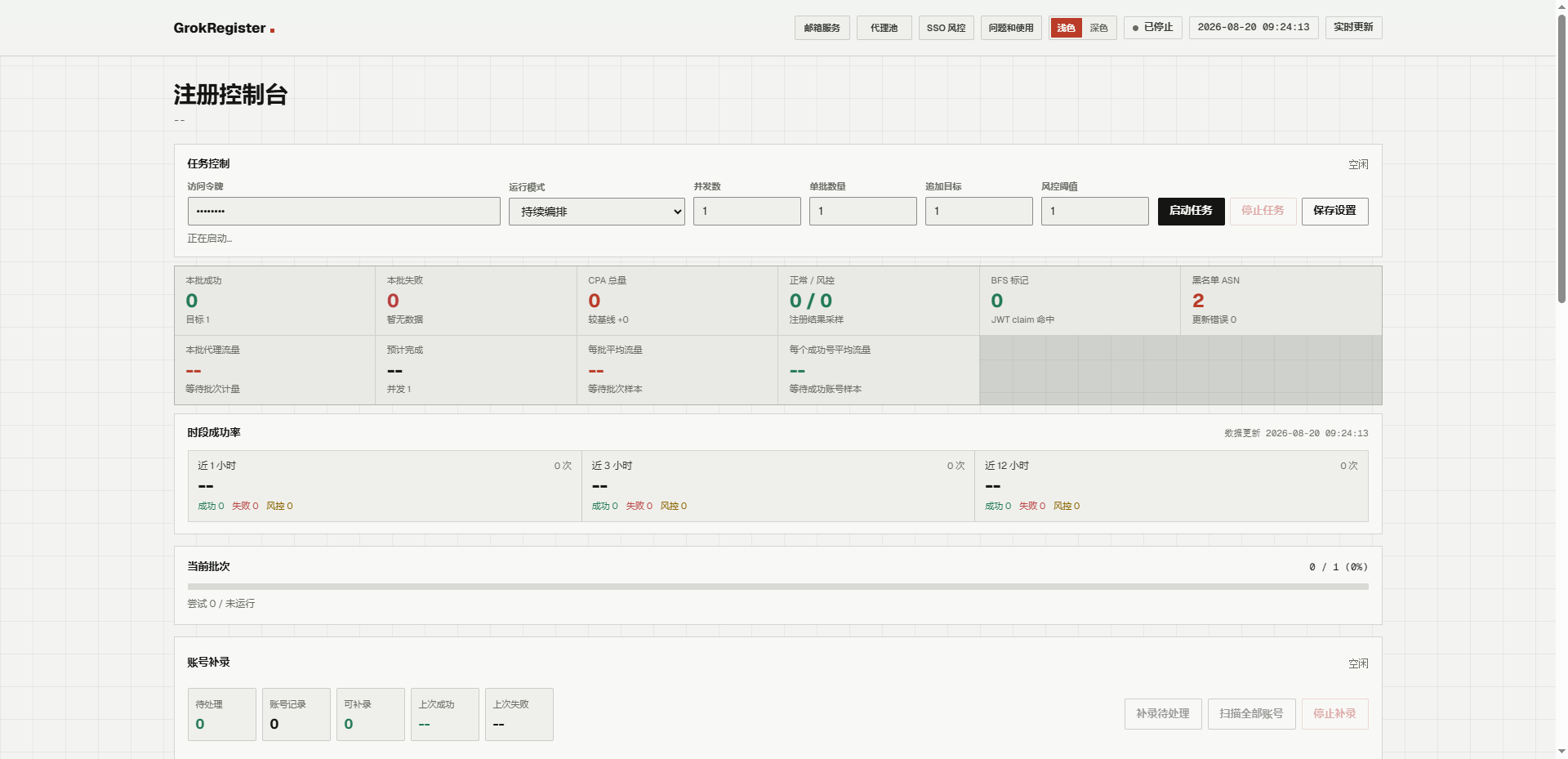Click the 近 1 小时 success-rate panel
This screenshot has height=759, width=1568.
pos(385,486)
